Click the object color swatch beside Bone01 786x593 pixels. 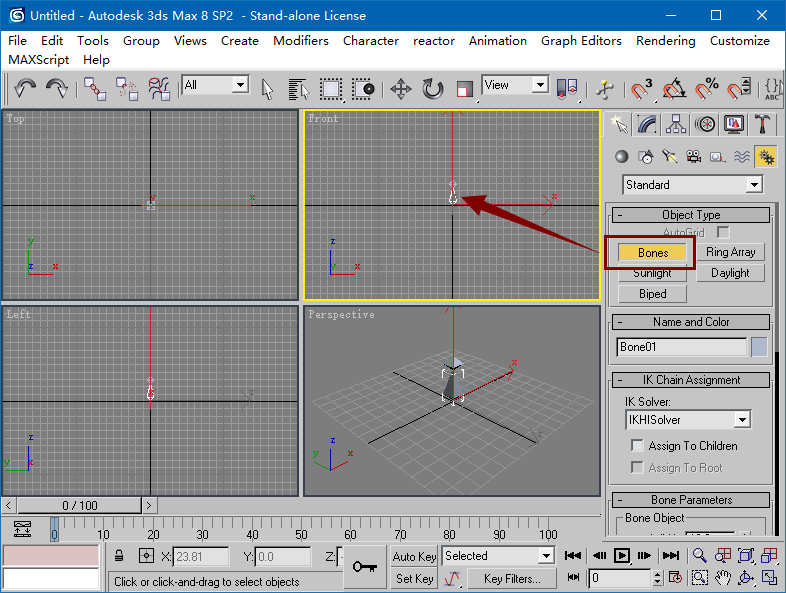pyautogui.click(x=759, y=347)
